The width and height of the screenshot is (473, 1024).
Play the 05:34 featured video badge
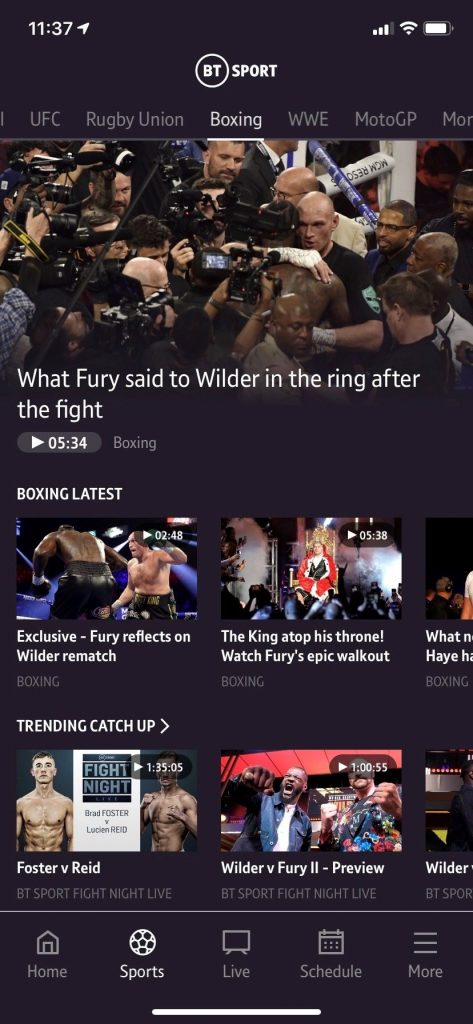(x=59, y=443)
